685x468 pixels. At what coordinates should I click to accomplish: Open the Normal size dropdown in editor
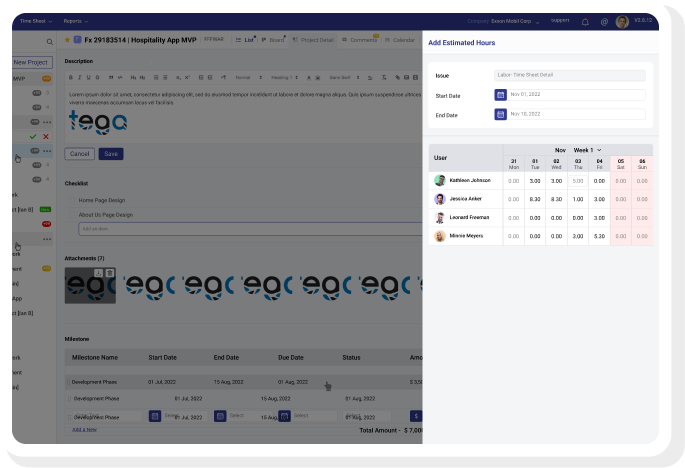(x=249, y=77)
